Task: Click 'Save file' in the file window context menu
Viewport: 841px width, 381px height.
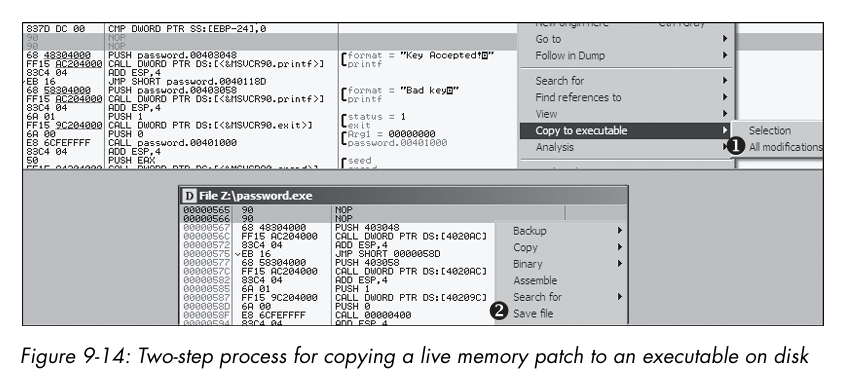Action: [x=533, y=313]
